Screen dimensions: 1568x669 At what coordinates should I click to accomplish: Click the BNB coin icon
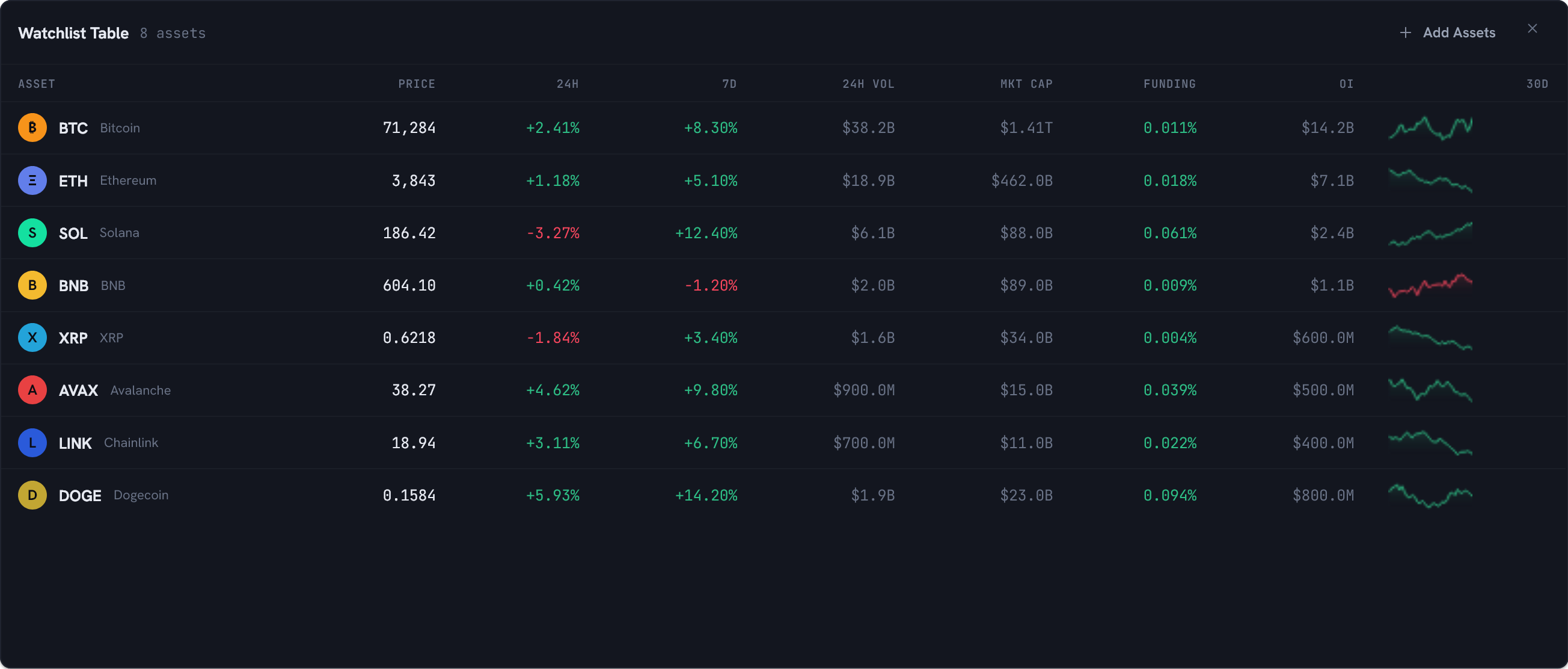pos(32,285)
